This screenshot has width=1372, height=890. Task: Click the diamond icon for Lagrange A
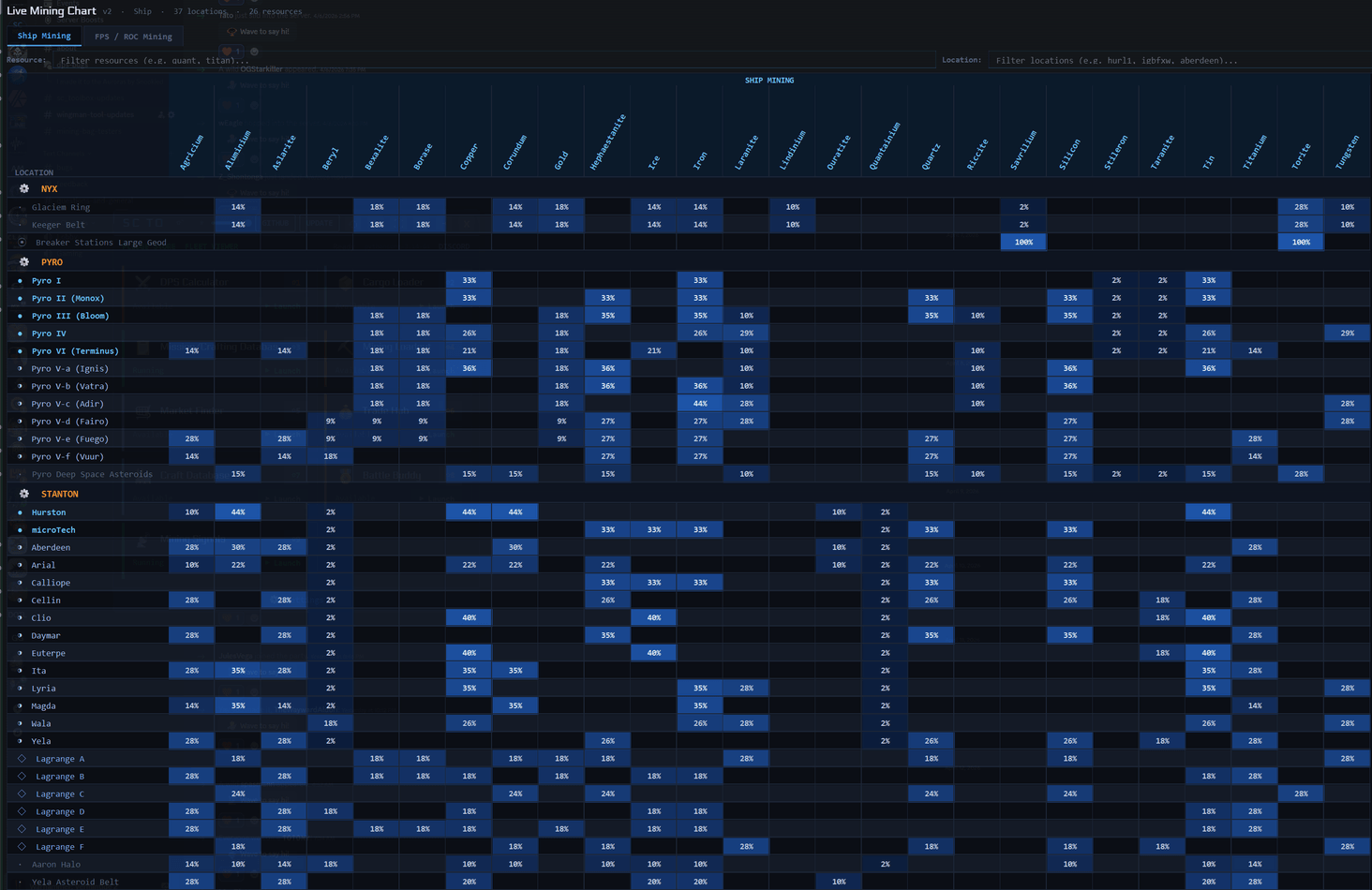coord(22,759)
